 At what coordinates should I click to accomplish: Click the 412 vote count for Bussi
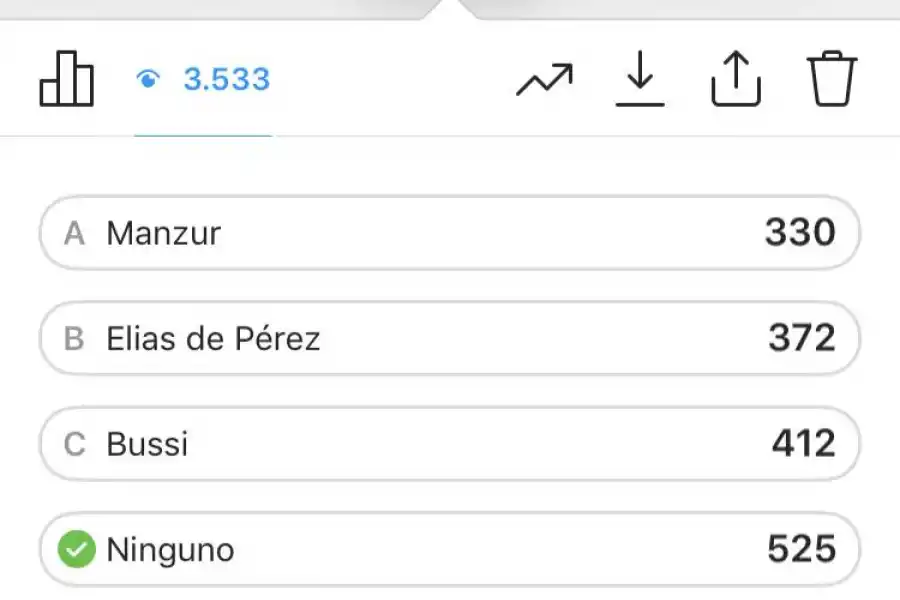tap(802, 444)
